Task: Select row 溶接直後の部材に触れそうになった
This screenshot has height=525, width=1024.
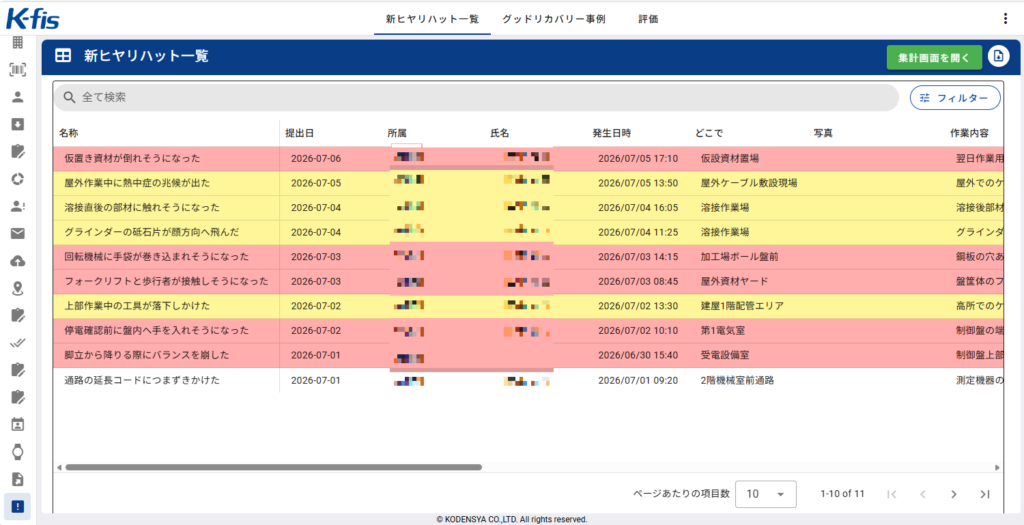Action: point(528,208)
